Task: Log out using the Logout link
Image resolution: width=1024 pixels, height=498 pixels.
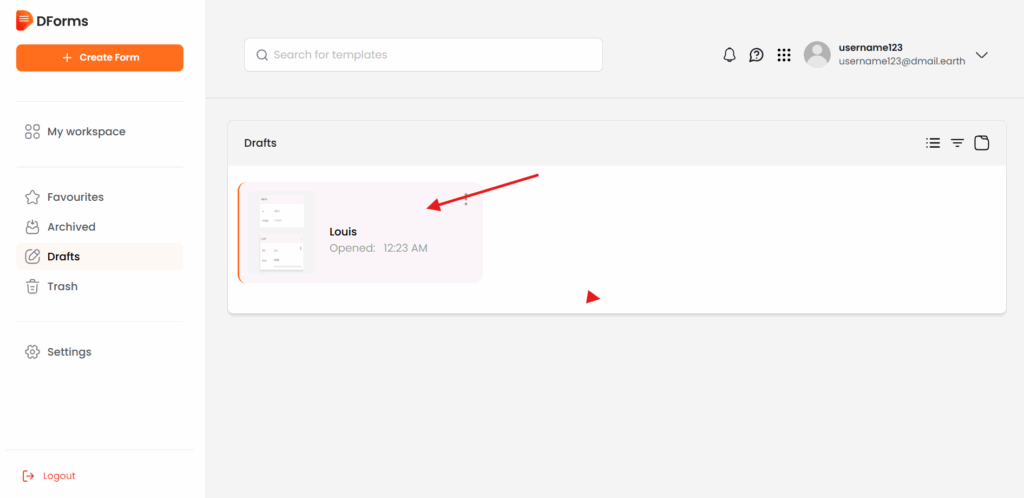Action: 58,476
